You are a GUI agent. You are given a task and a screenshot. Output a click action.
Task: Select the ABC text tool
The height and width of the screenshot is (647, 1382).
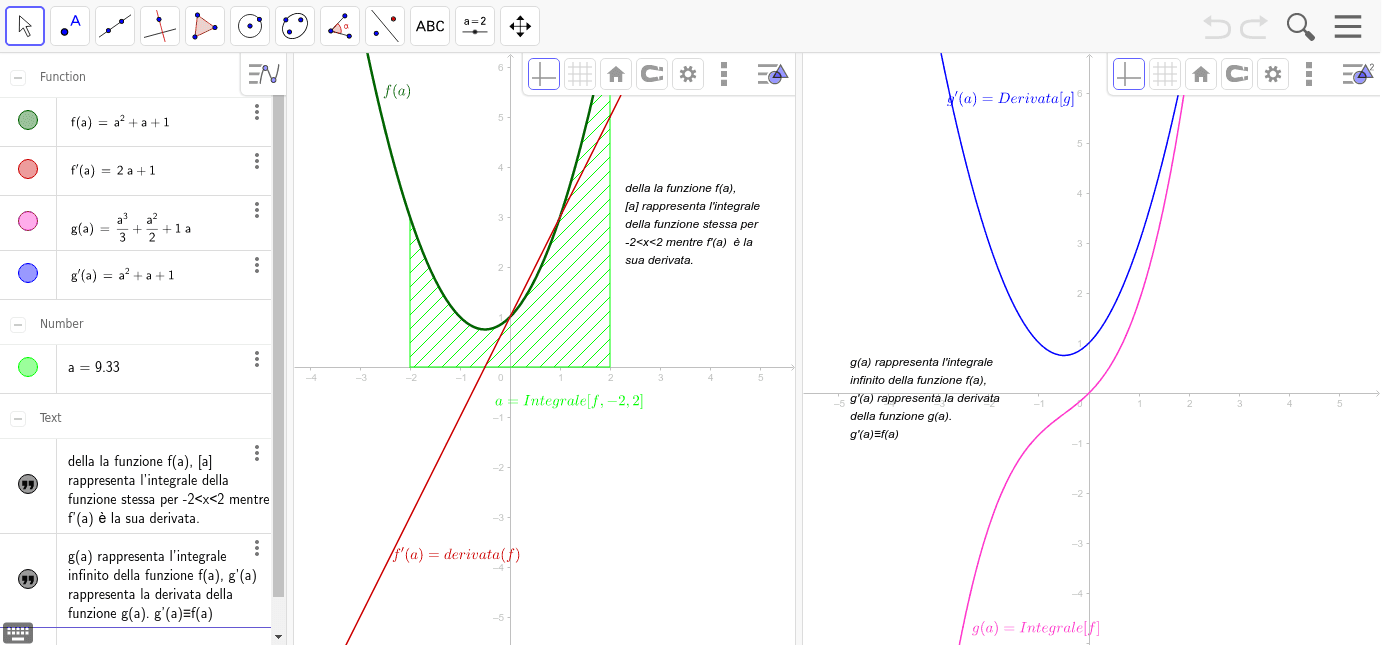point(430,26)
